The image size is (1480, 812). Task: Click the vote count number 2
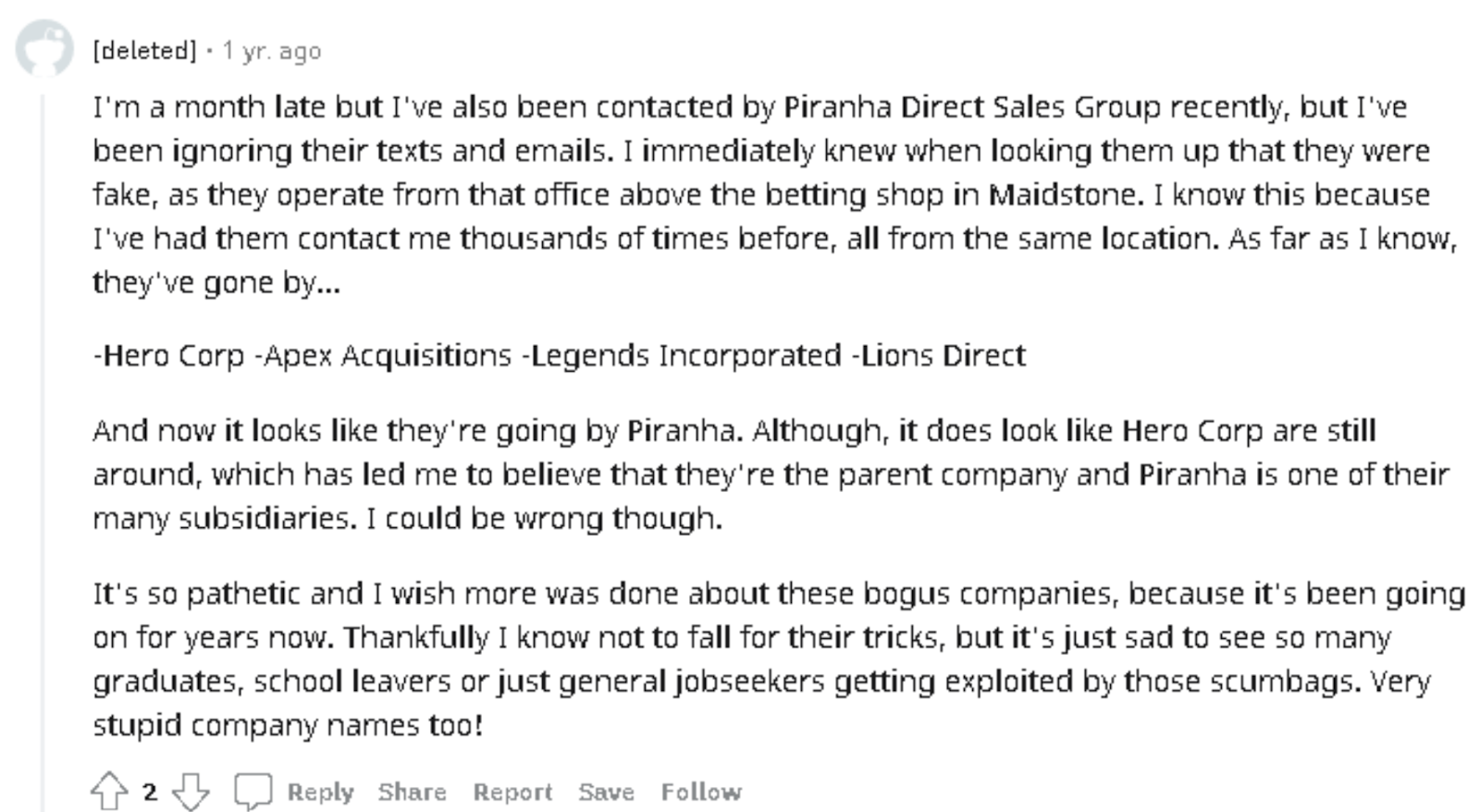[150, 792]
